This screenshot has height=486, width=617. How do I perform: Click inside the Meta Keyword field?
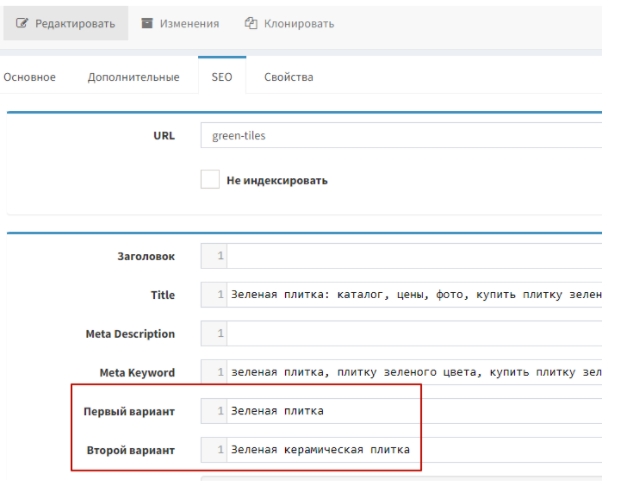click(x=410, y=372)
